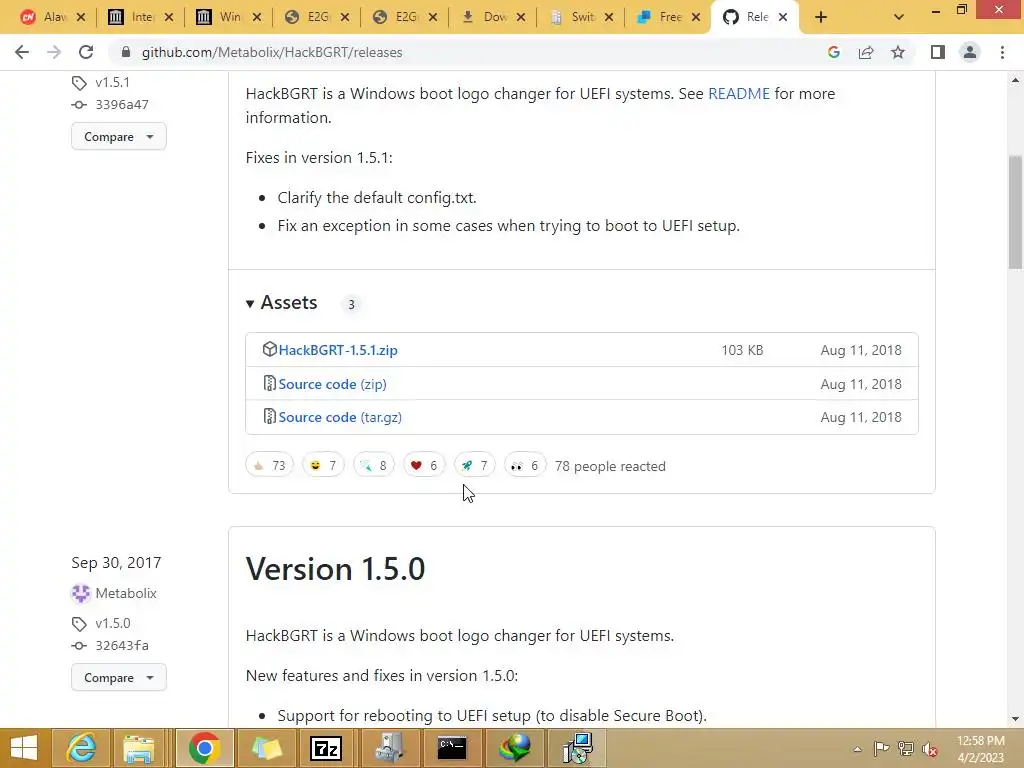The height and width of the screenshot is (768, 1024).
Task: Click the Chrome icon in the taskbar
Action: 204,748
